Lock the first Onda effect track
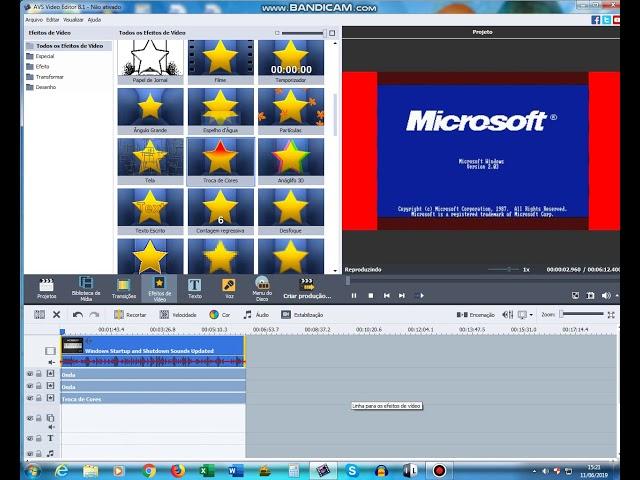Viewport: 640px width, 480px height. [39, 373]
